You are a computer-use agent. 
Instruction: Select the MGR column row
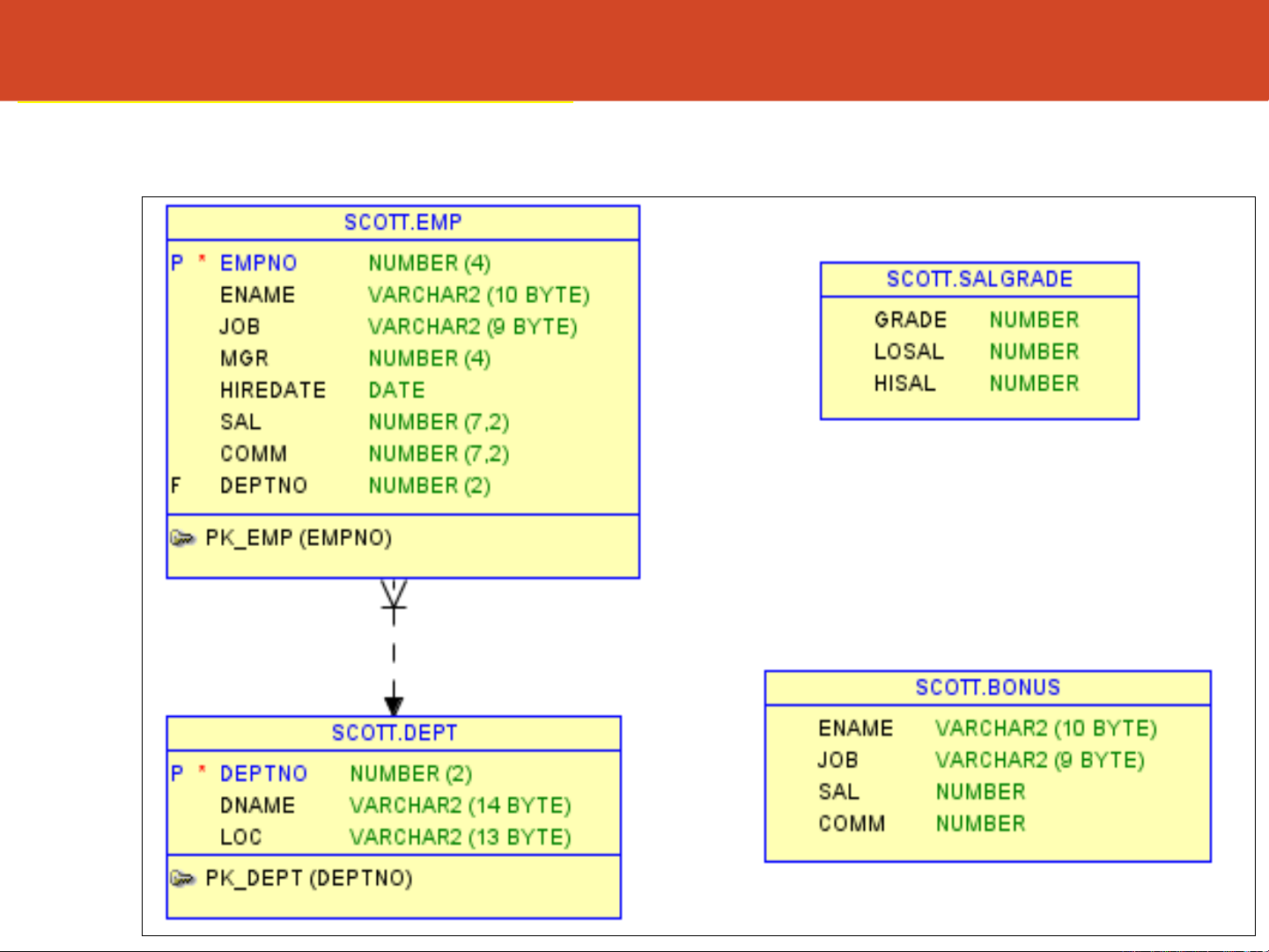click(x=244, y=358)
